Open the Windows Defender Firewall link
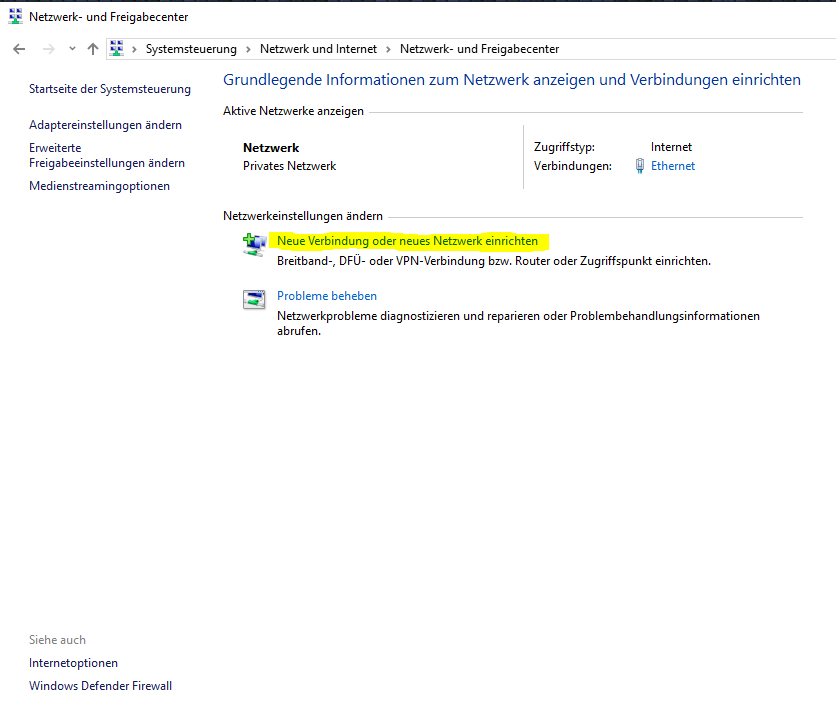 [100, 686]
